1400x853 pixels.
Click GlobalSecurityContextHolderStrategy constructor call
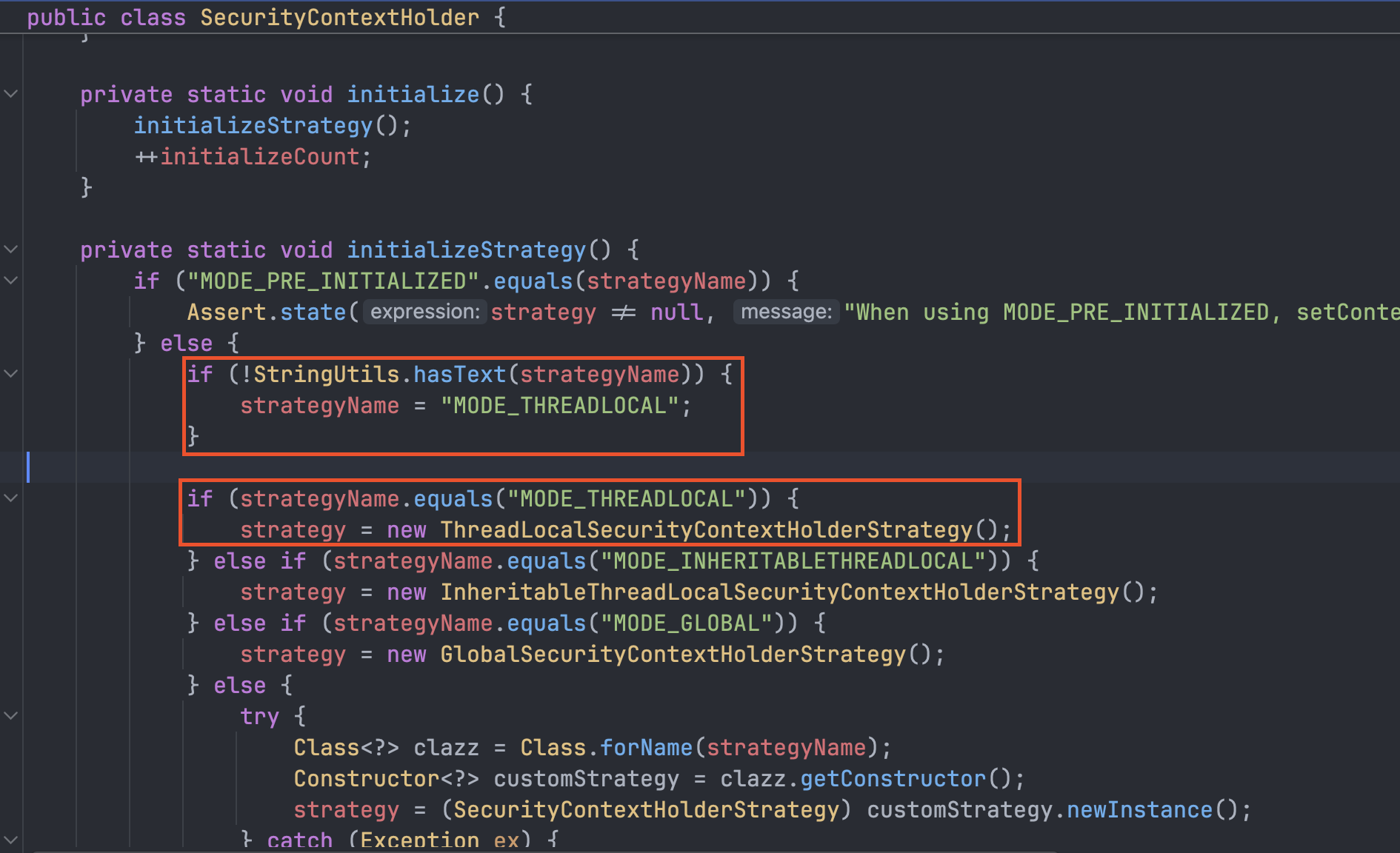tap(673, 654)
